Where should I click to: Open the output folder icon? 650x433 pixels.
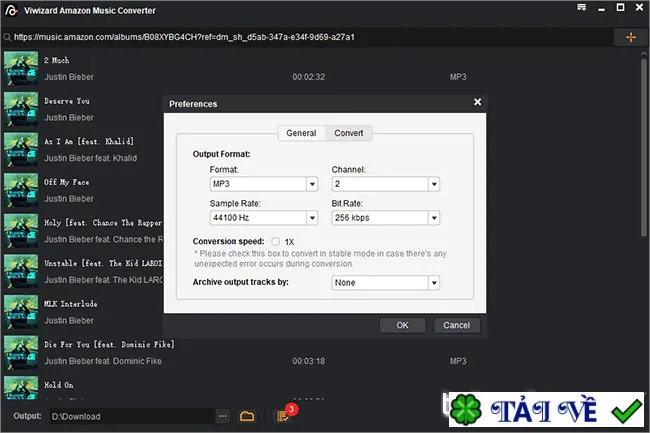click(247, 416)
